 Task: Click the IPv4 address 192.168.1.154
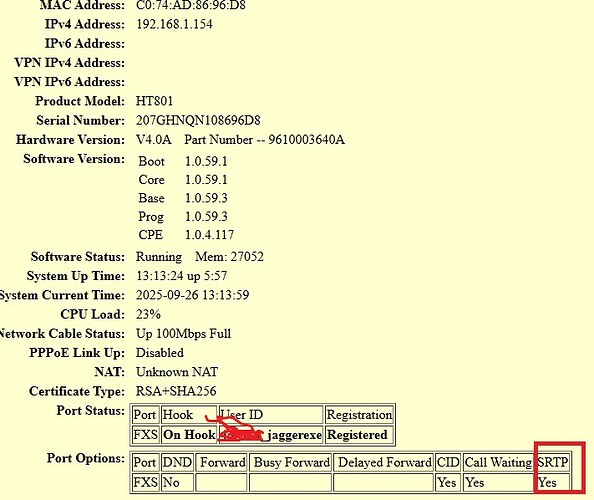click(x=174, y=24)
